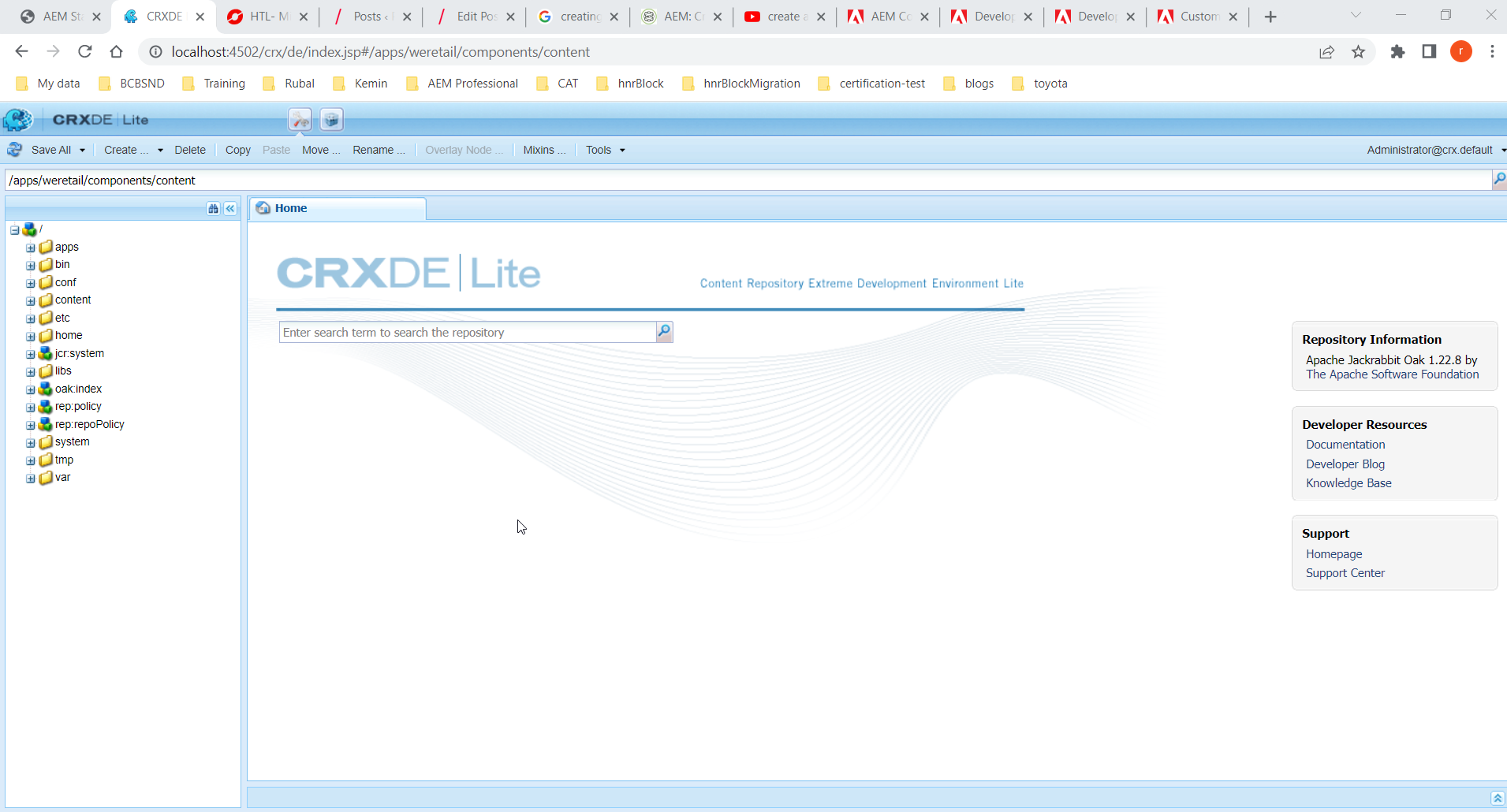Click the Package Manager box icon
Viewport: 1507px width, 812px height.
331,120
